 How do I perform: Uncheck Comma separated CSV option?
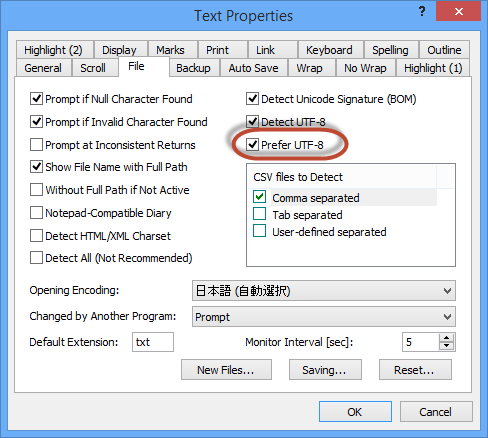[x=259, y=197]
